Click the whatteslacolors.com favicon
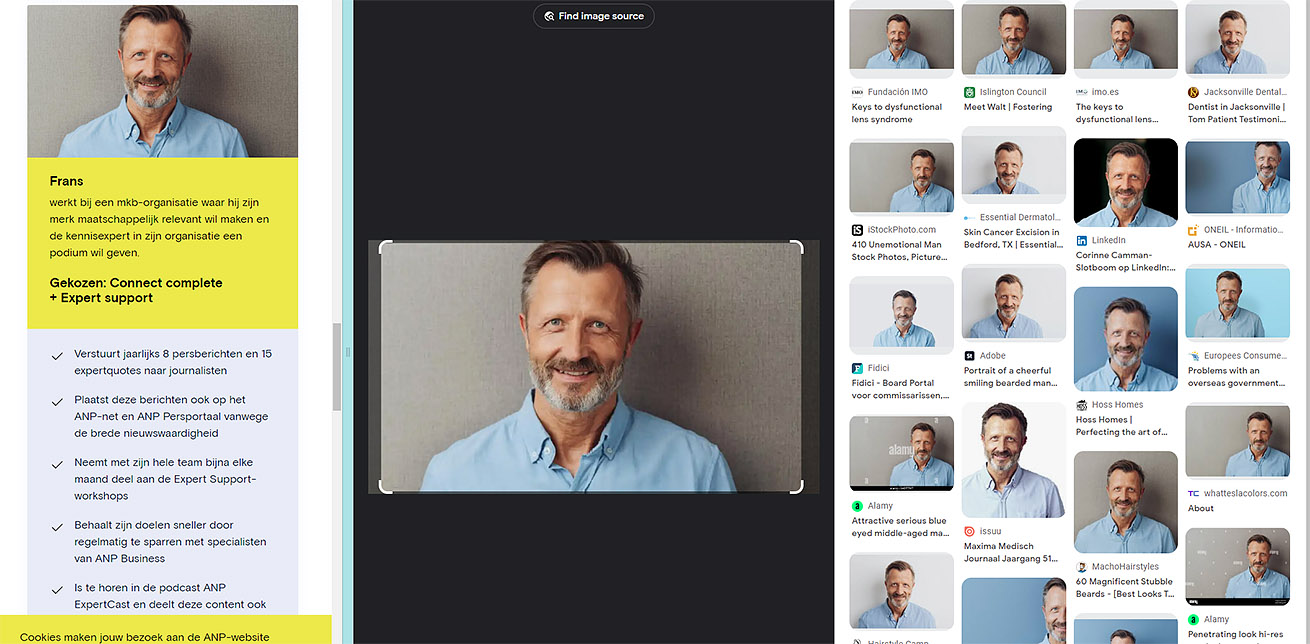This screenshot has width=1310, height=644. pyautogui.click(x=1193, y=493)
